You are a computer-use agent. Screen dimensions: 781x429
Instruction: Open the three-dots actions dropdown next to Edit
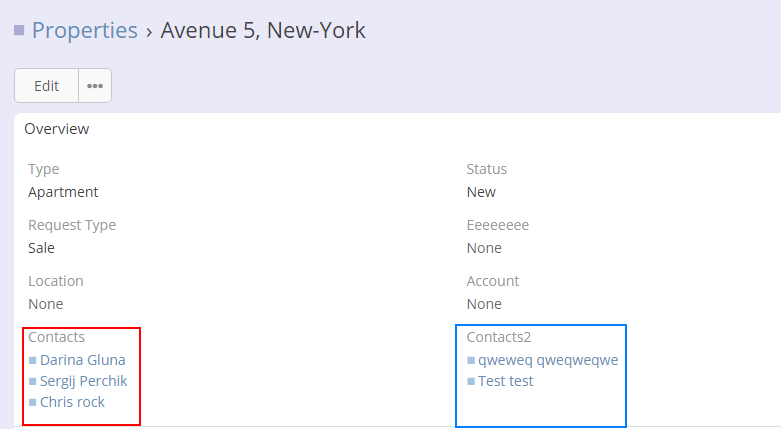(95, 86)
